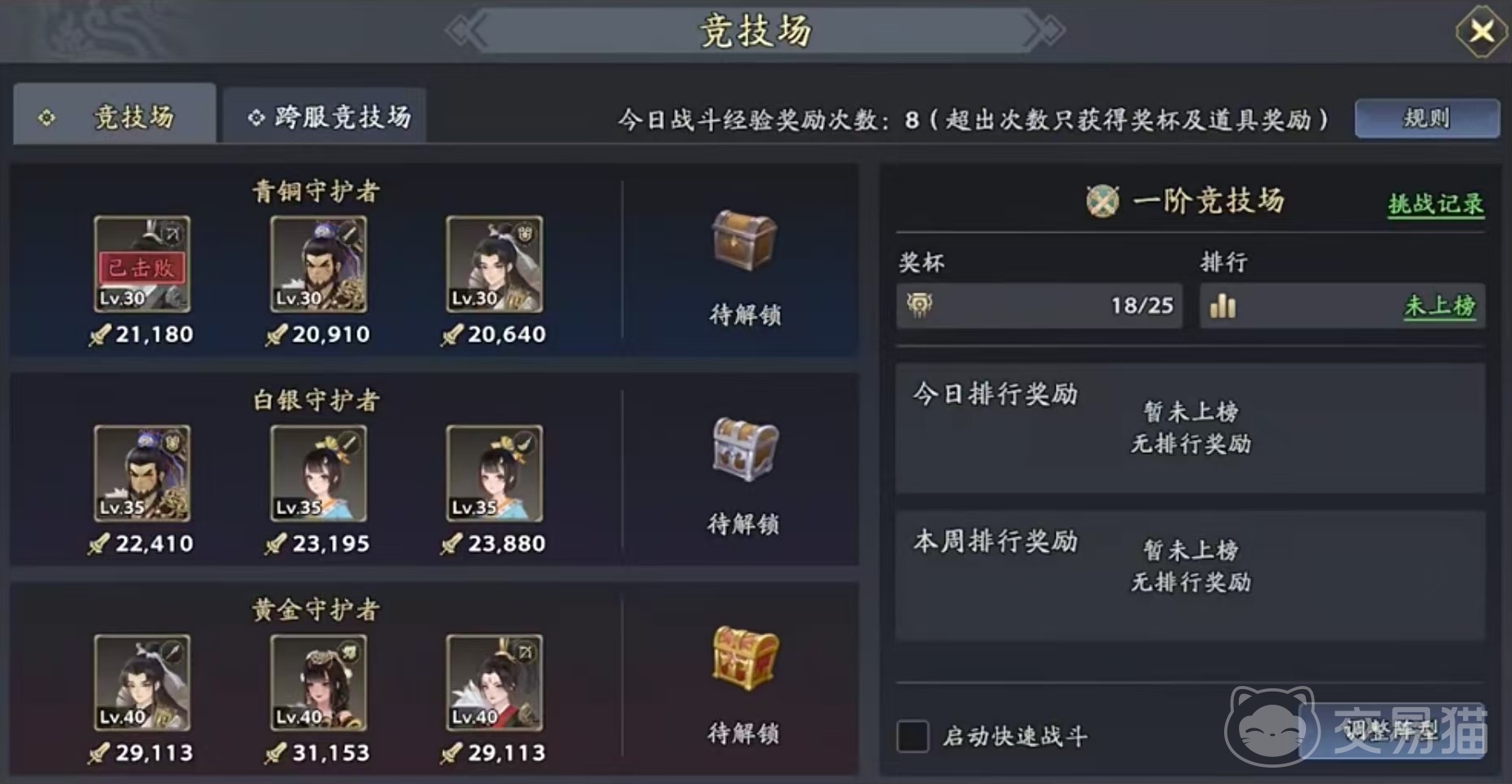Challenge silver guardian with 23,195 power

tap(318, 473)
